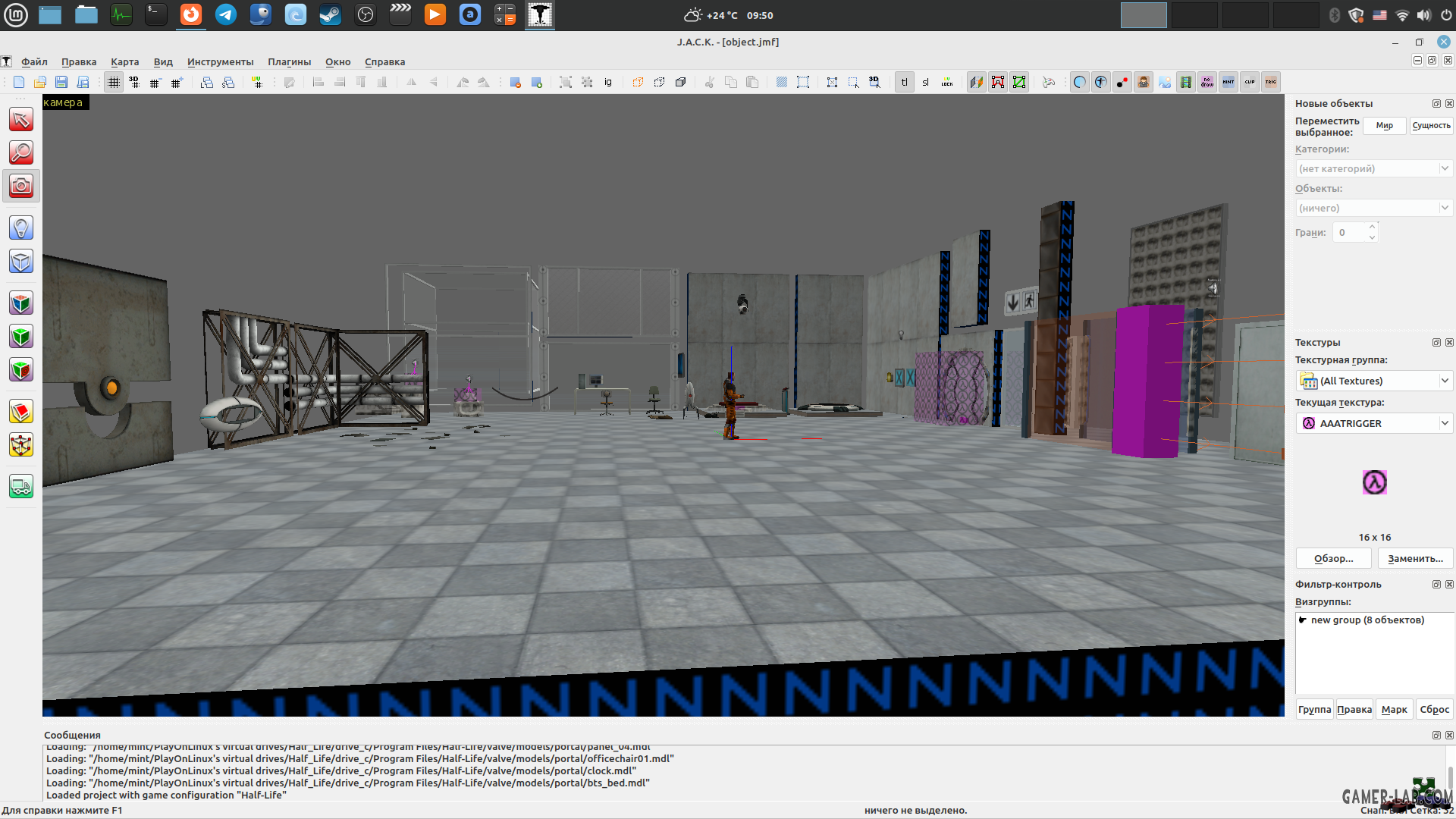Click the Сущность button
Viewport: 1456px width, 819px height.
1431,126
